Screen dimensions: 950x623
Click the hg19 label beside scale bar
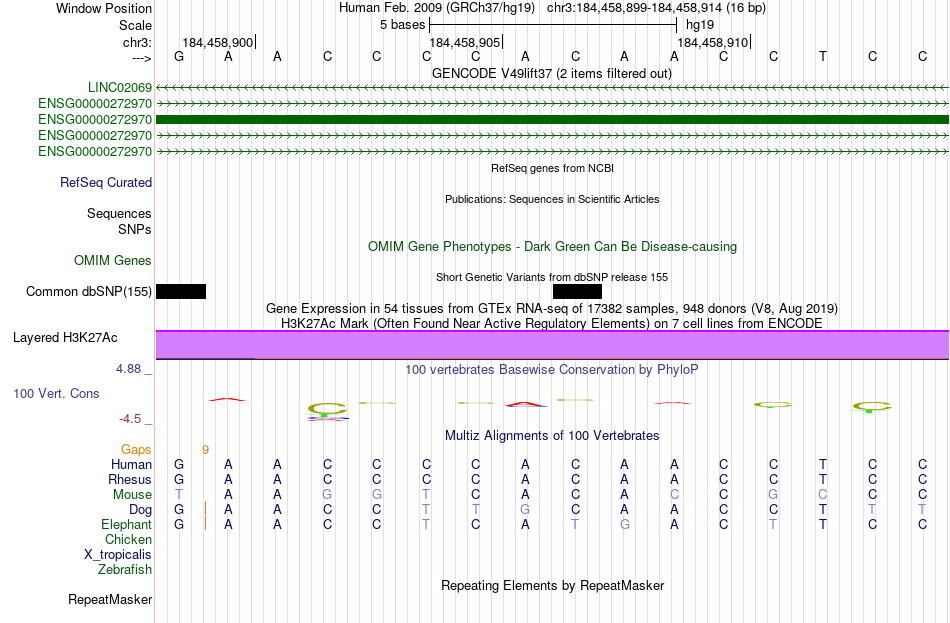coord(700,25)
